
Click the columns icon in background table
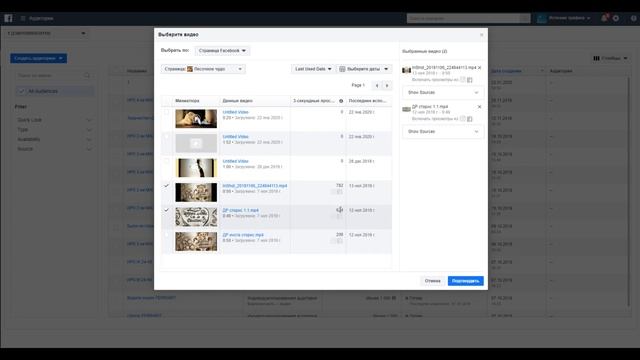[596, 58]
